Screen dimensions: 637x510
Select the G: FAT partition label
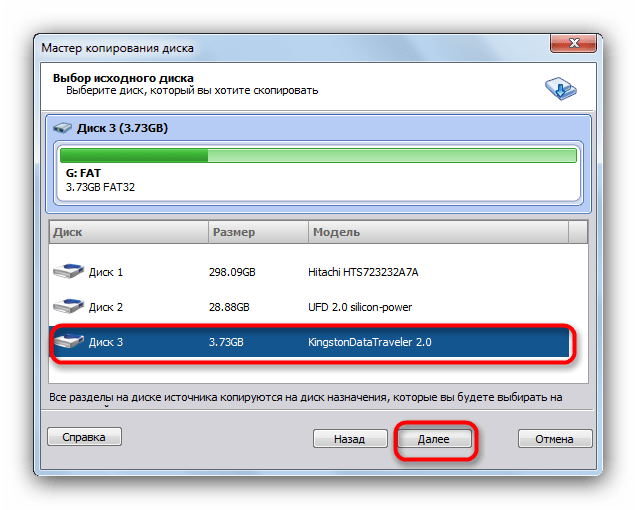(x=83, y=173)
